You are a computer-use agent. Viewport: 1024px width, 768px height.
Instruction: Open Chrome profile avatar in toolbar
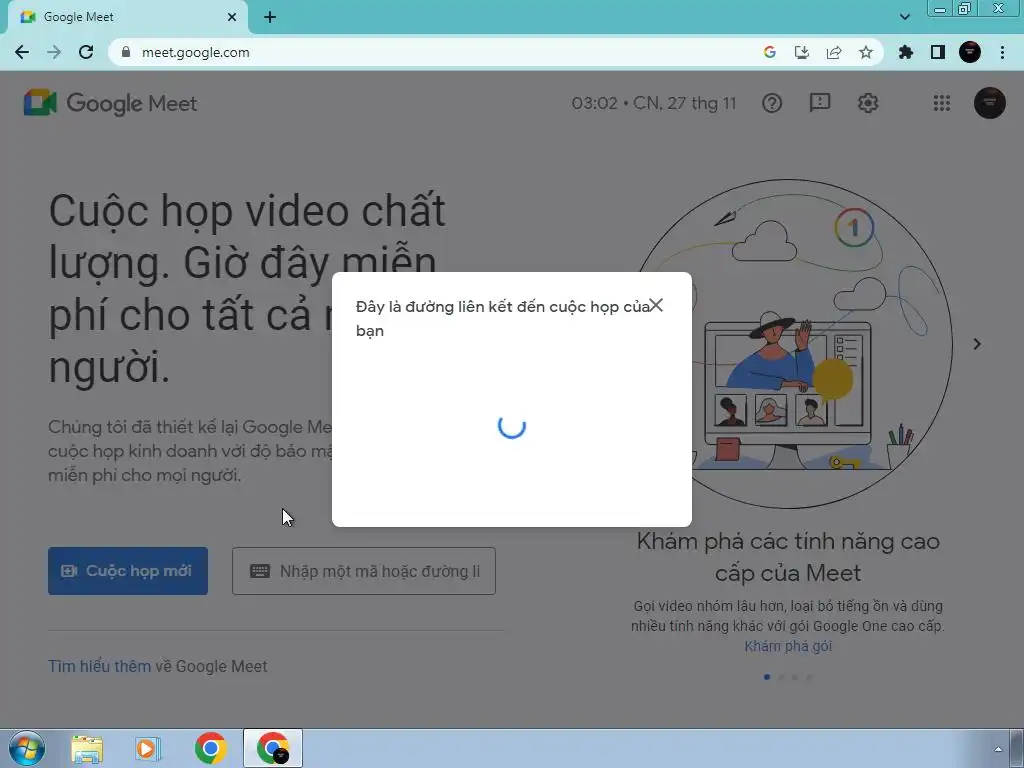point(970,52)
